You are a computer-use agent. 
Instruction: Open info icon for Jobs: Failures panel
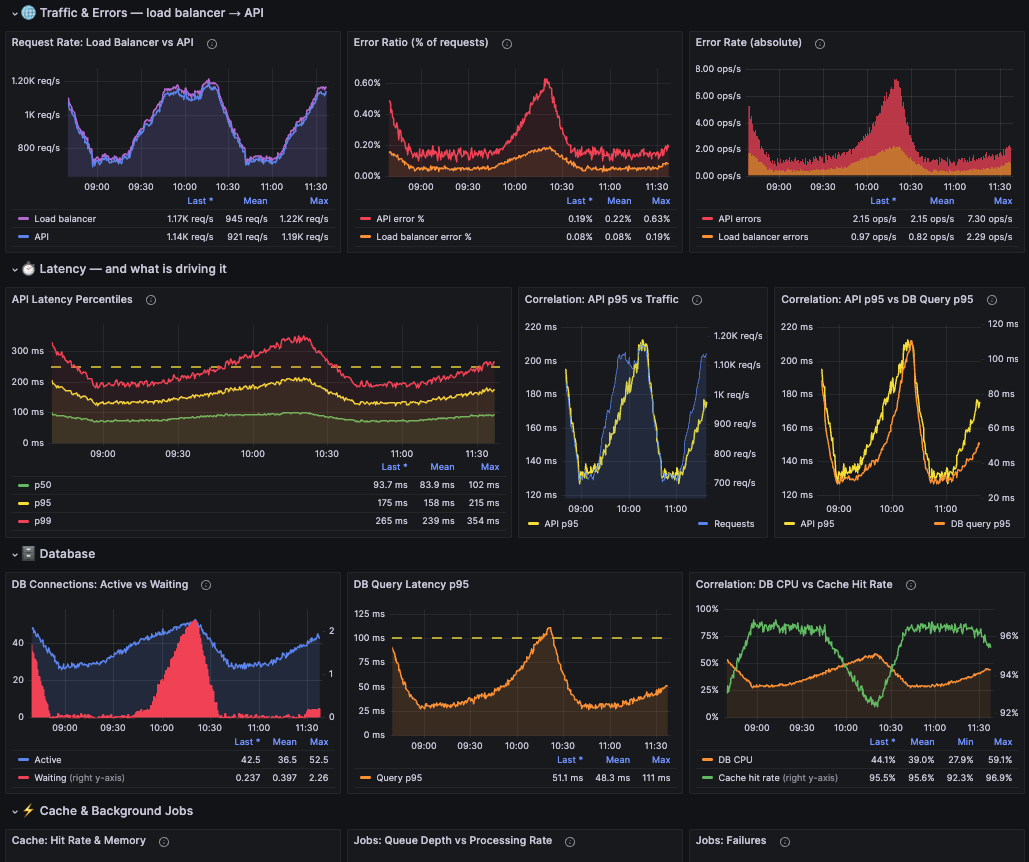[x=784, y=842]
